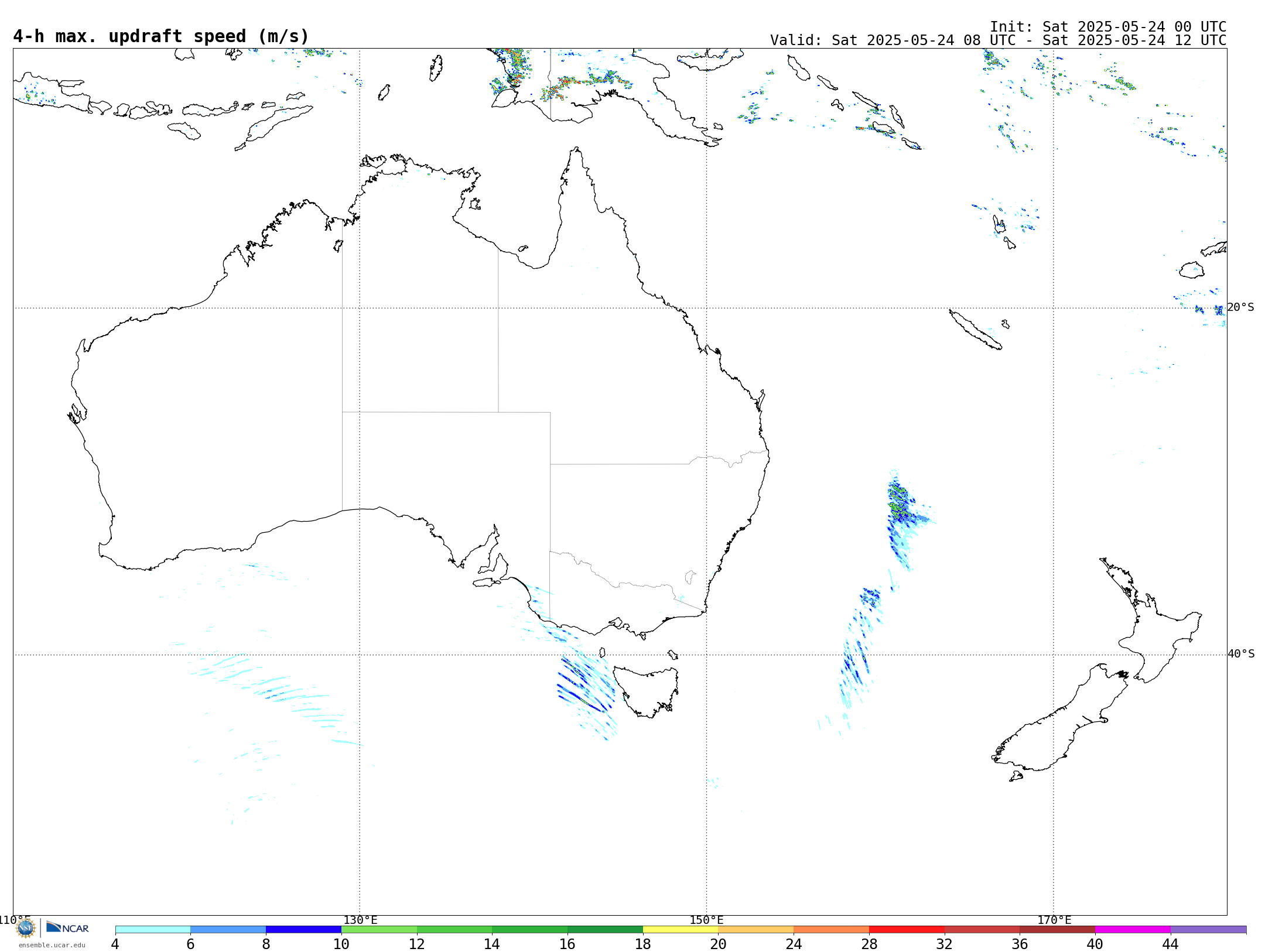Click colorbar tick label '36'
The height and width of the screenshot is (952, 1265).
point(1020,944)
